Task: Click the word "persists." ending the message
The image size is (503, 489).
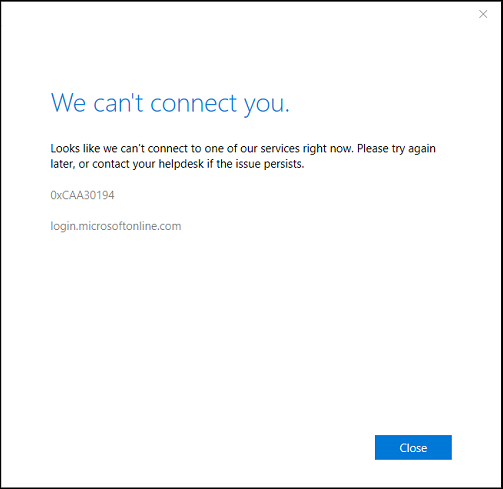Action: tap(285, 165)
